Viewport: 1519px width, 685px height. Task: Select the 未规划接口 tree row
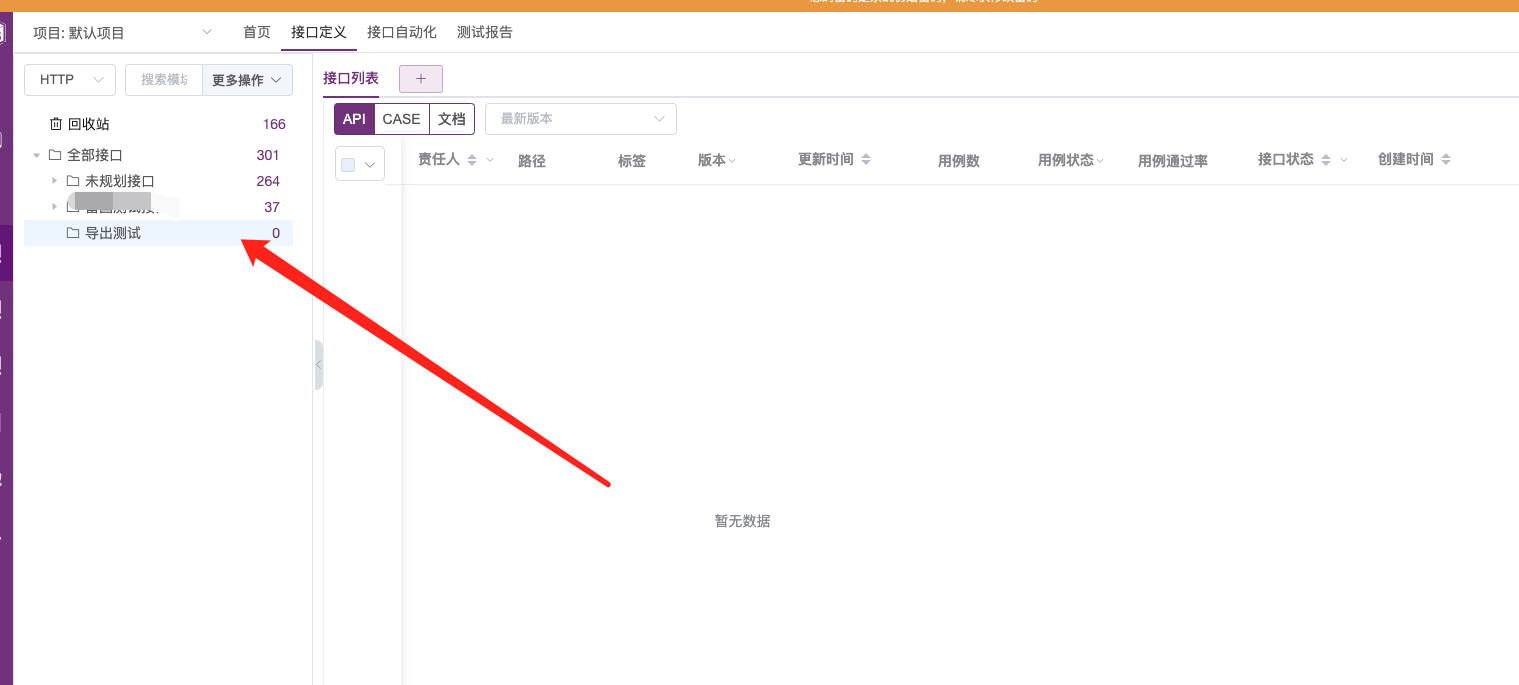158,181
